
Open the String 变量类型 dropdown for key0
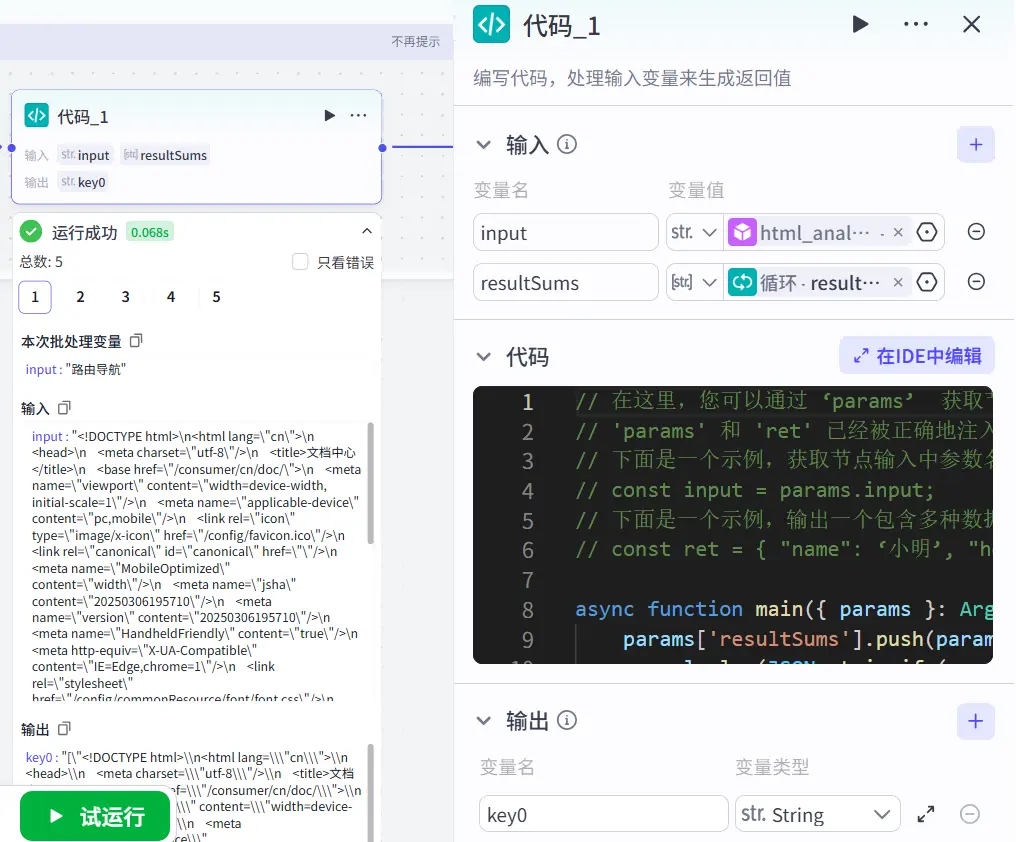pos(817,814)
